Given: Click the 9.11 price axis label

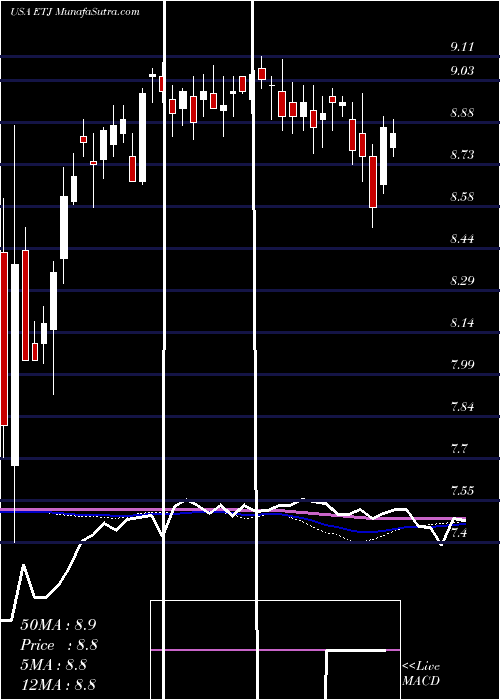Looking at the screenshot, I should [x=462, y=47].
